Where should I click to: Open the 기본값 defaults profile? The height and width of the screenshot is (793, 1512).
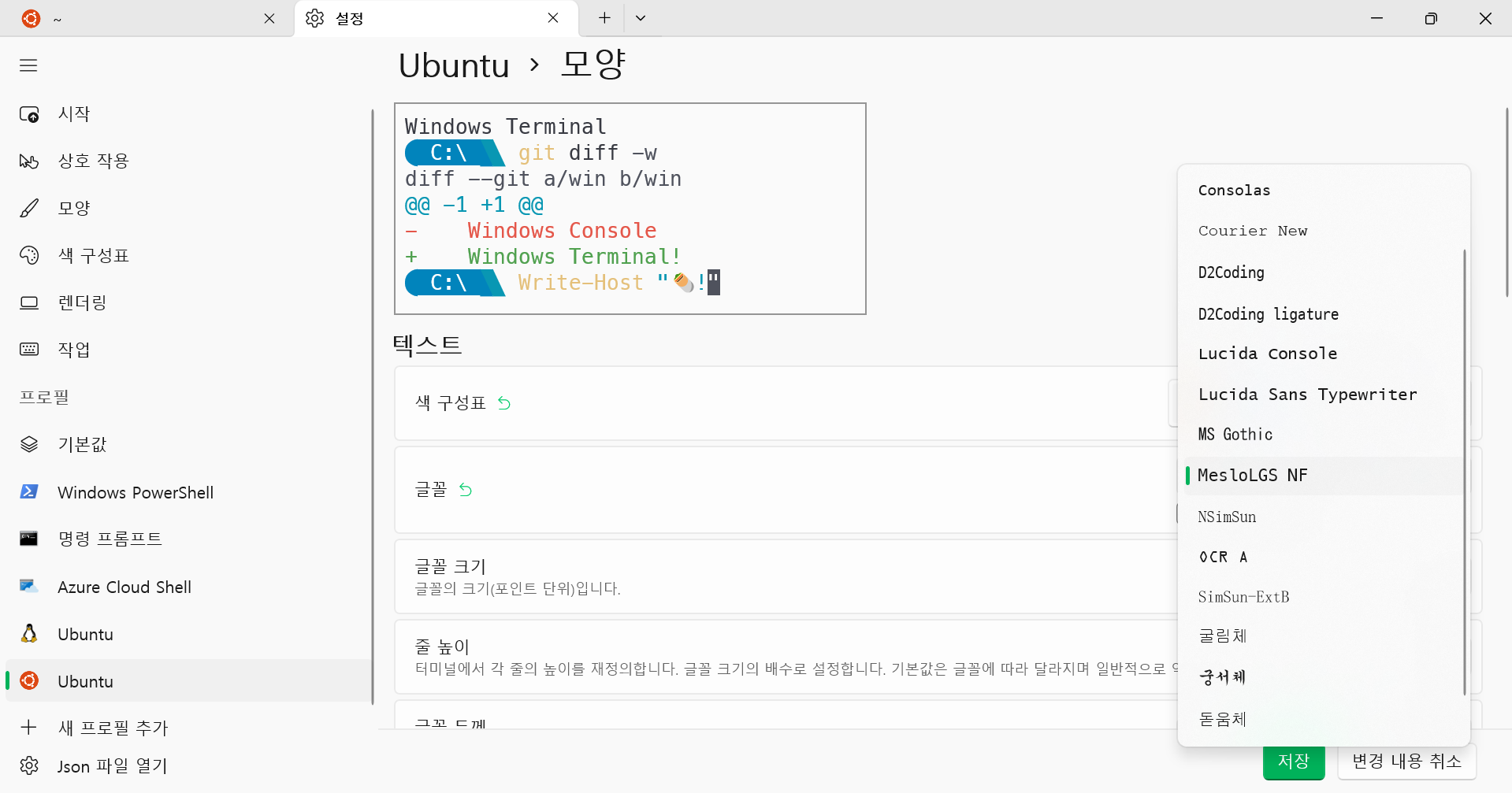pyautogui.click(x=188, y=444)
